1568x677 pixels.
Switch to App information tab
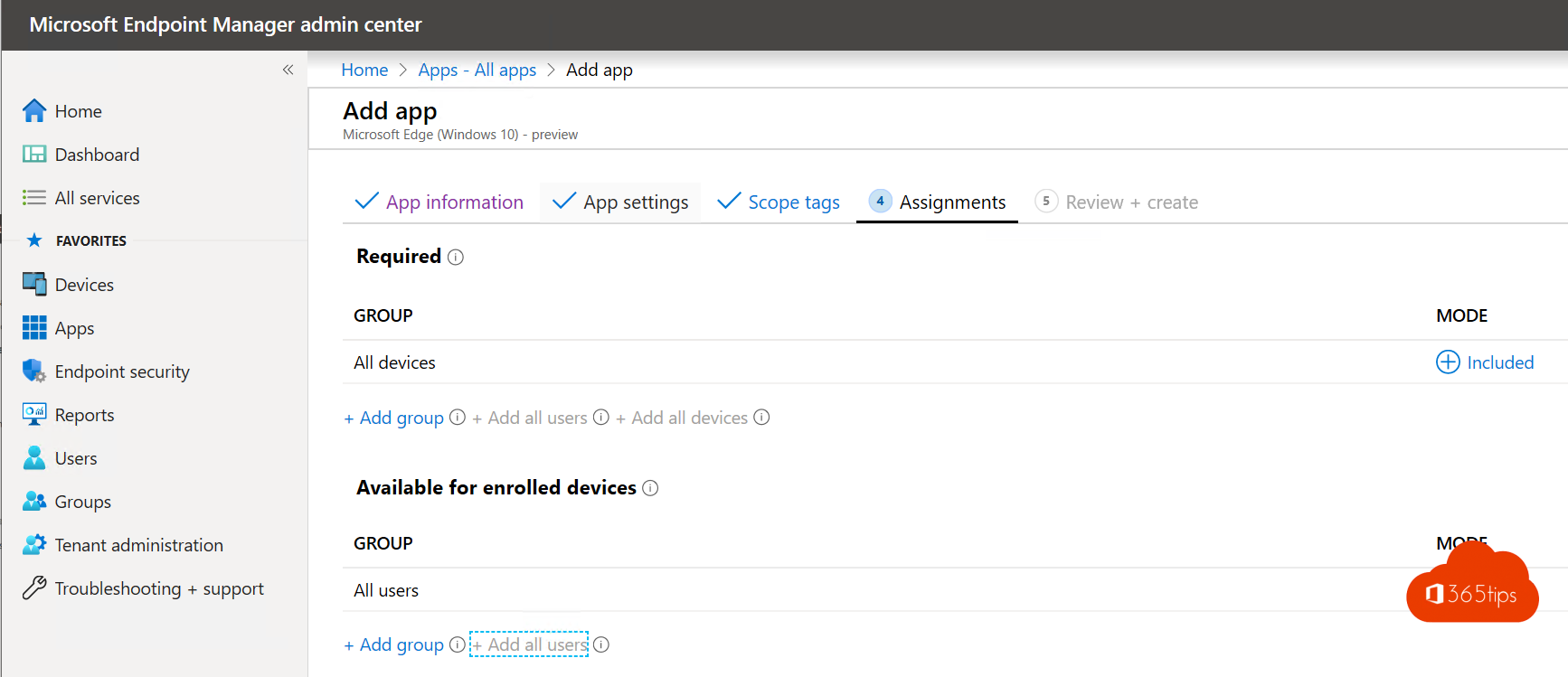click(x=439, y=202)
